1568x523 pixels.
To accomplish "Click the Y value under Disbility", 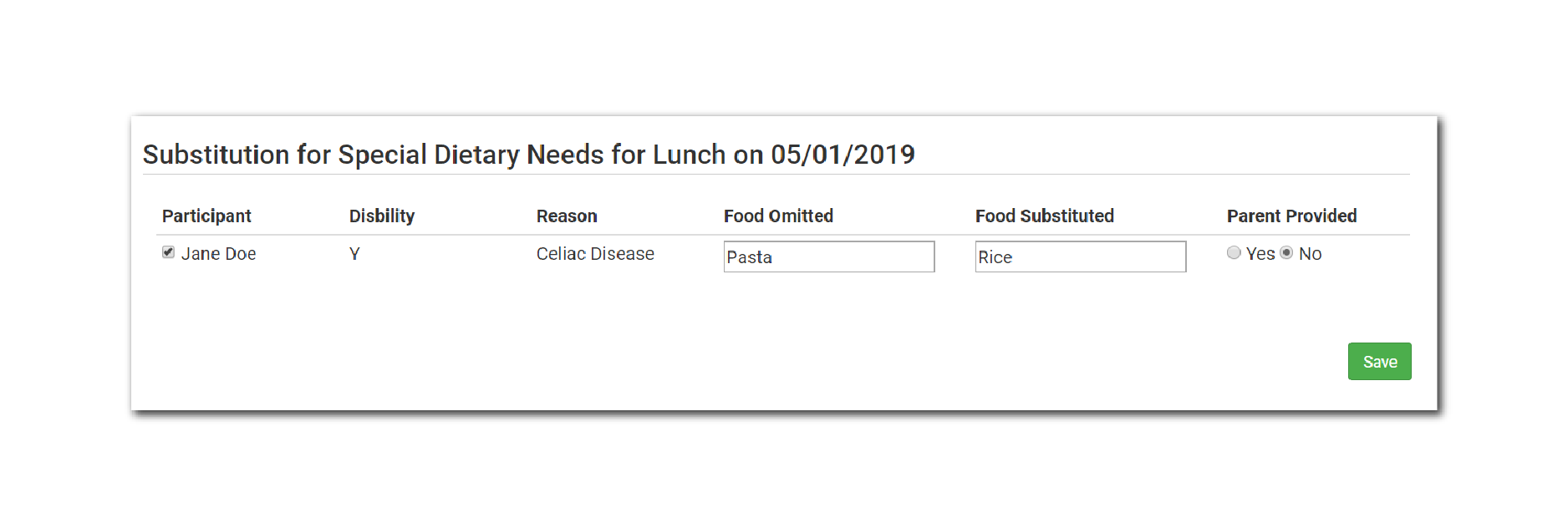I will coord(354,254).
